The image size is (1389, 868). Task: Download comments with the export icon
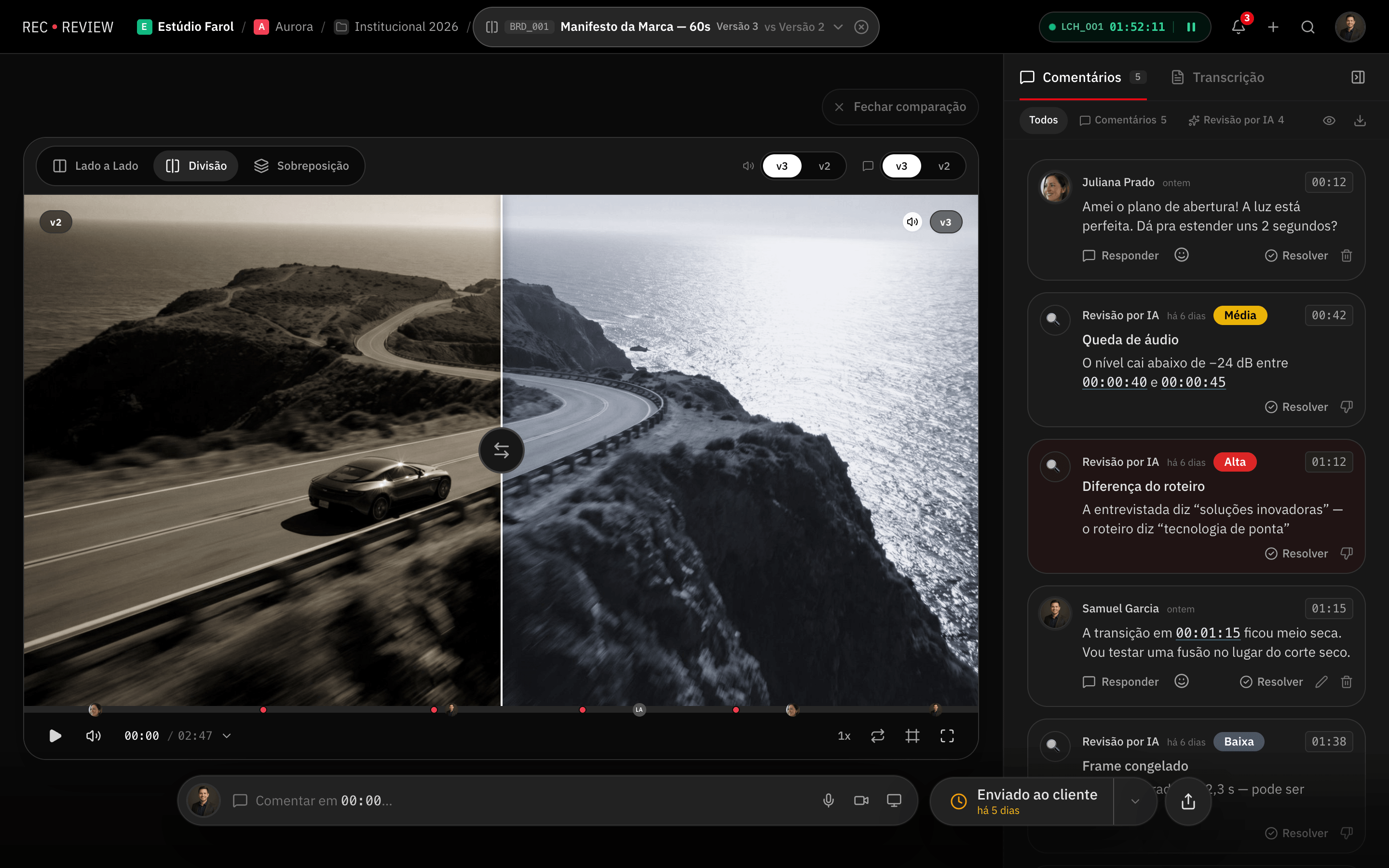coord(1360,121)
